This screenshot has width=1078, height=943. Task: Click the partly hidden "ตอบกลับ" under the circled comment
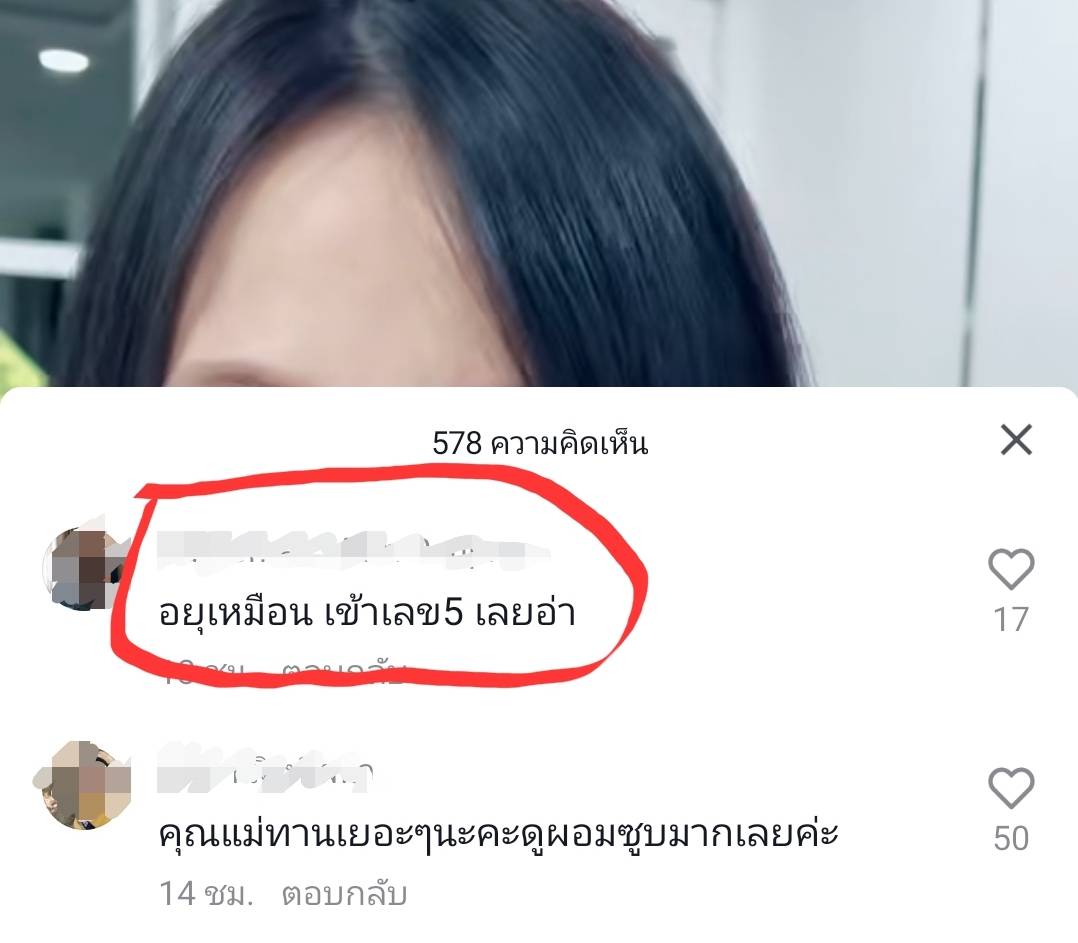pos(344,672)
